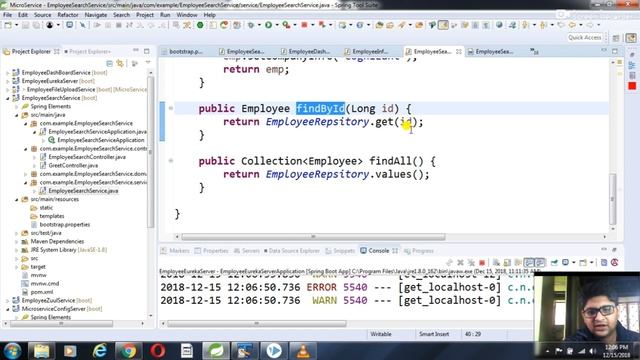The width and height of the screenshot is (640, 360).
Task: Open the Window menu
Action: click(187, 15)
